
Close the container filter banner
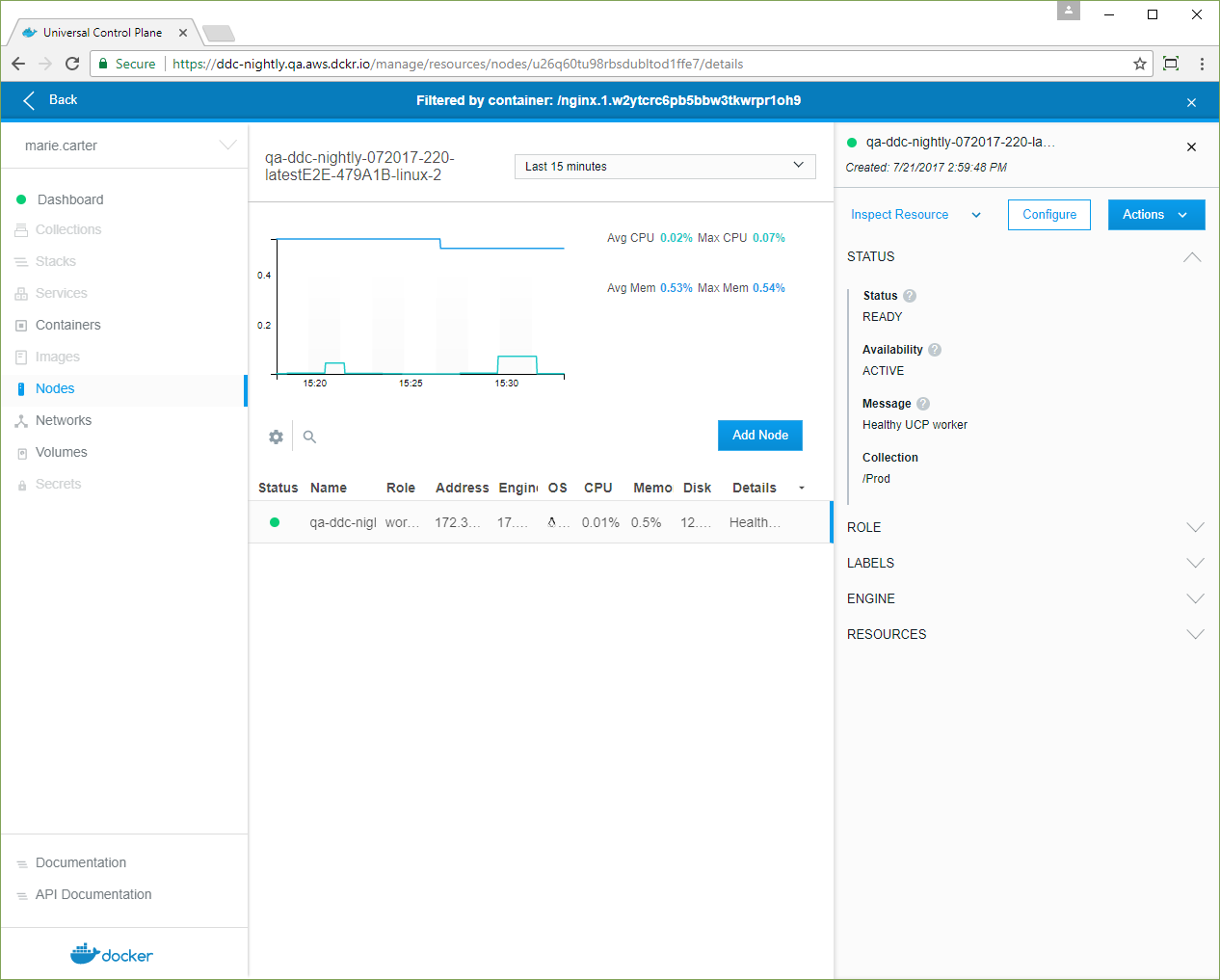[1191, 102]
